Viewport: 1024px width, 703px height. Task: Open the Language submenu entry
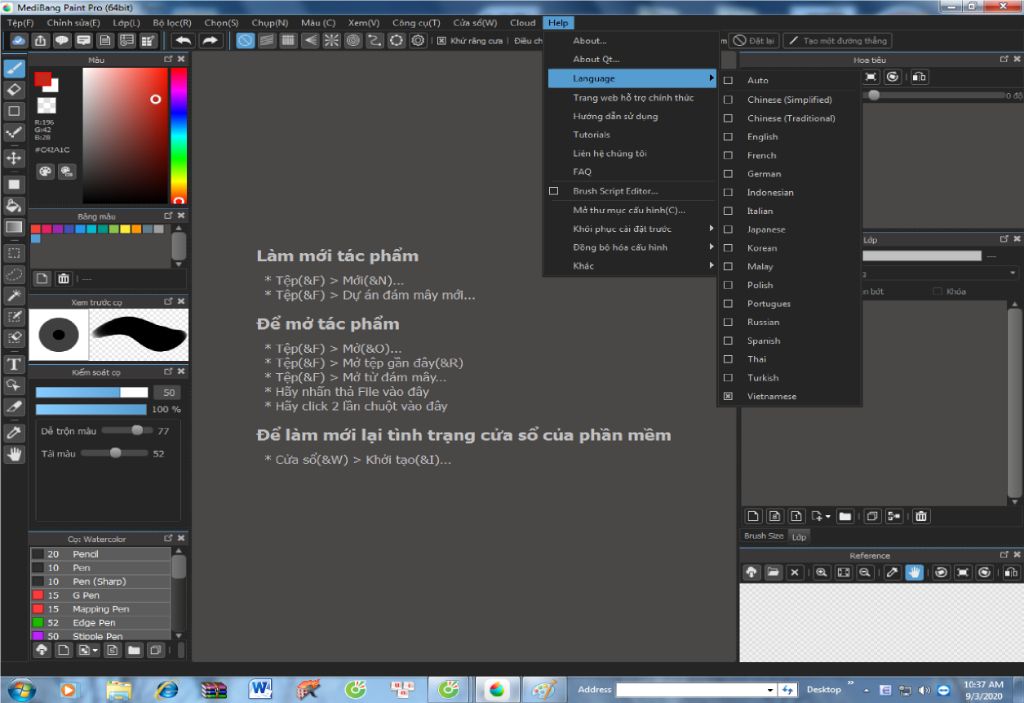click(632, 78)
